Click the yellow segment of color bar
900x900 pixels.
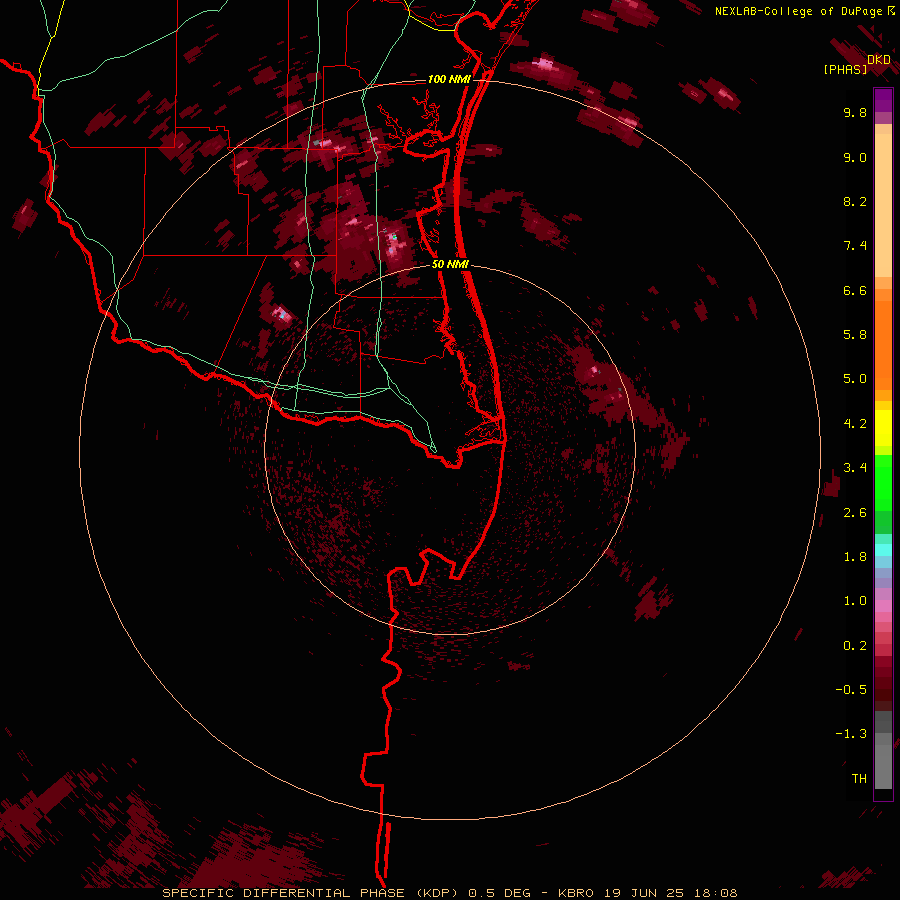(x=883, y=428)
